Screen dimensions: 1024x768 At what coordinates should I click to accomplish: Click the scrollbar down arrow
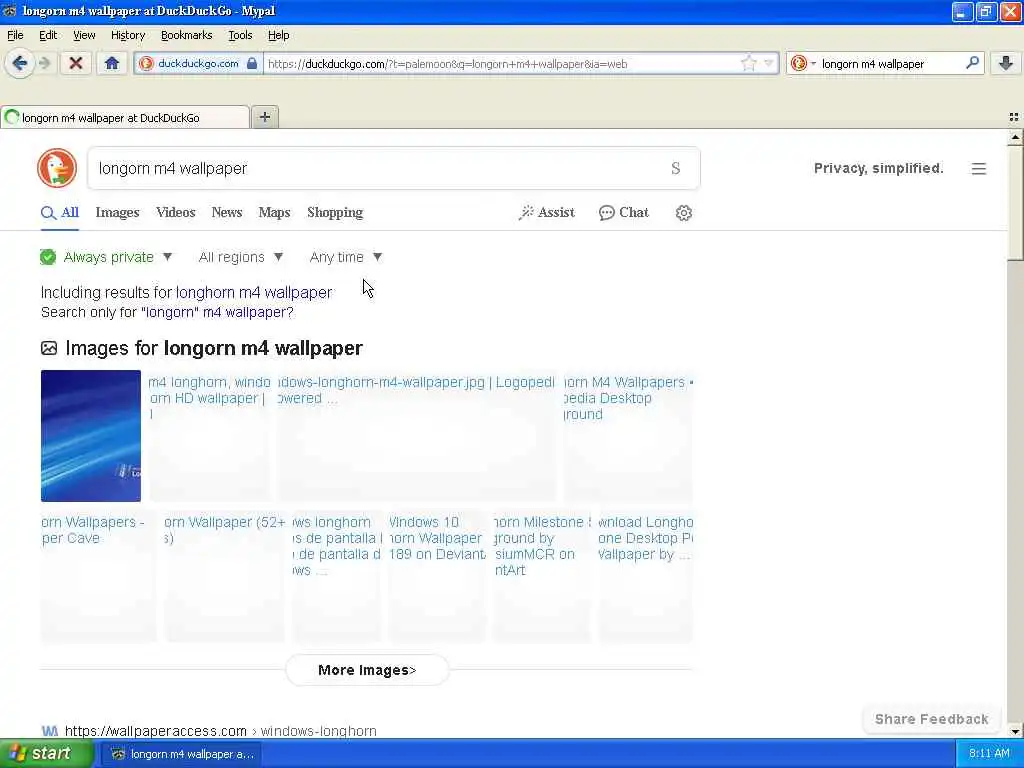(x=1015, y=731)
